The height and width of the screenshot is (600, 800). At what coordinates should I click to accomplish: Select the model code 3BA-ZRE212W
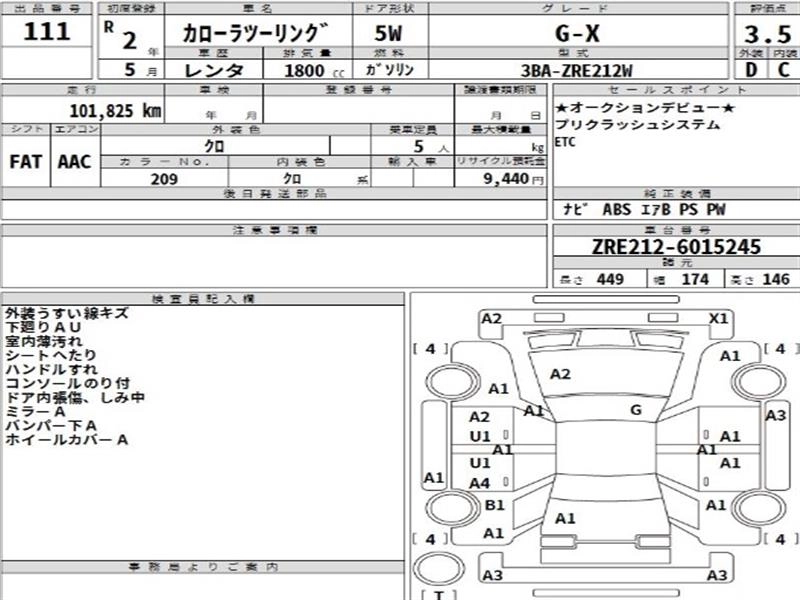tap(577, 70)
